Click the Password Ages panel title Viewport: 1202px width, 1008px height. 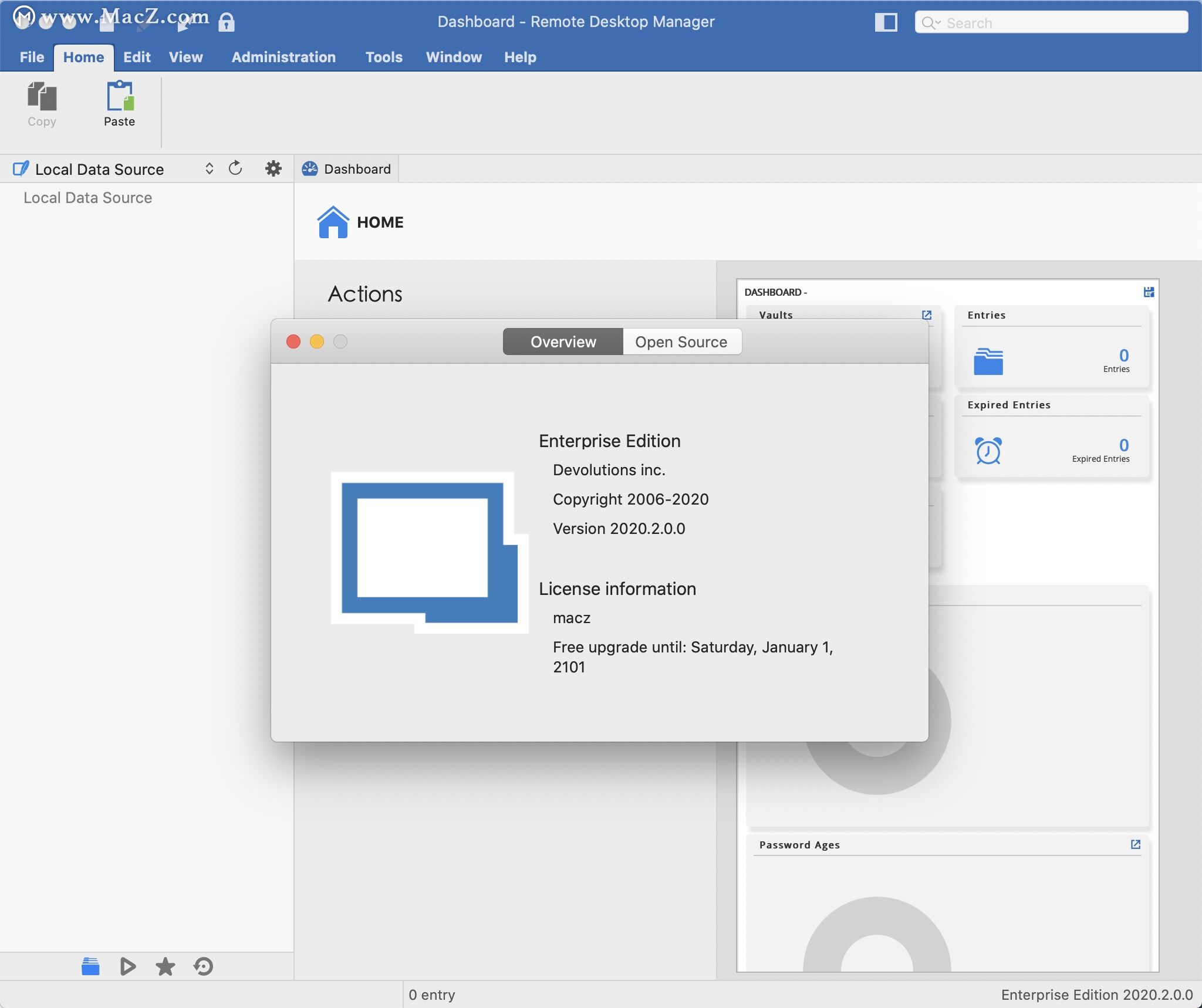pos(799,844)
